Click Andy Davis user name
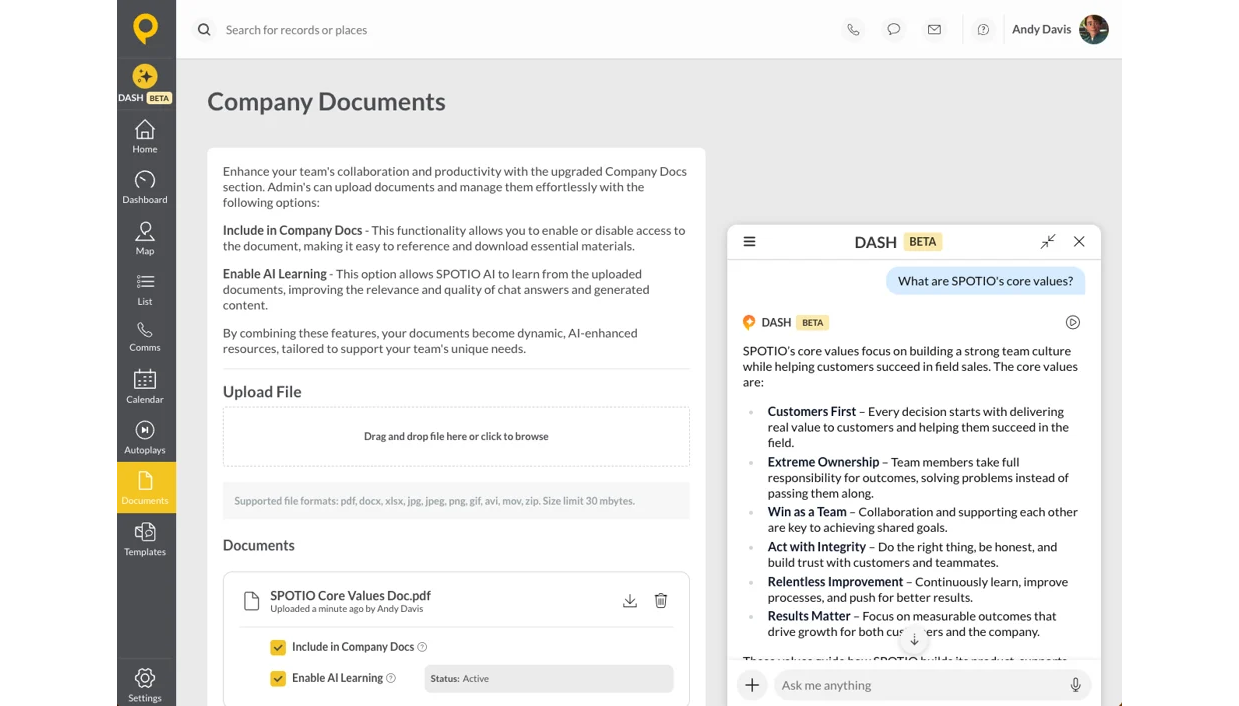1239x706 pixels. coord(1041,29)
